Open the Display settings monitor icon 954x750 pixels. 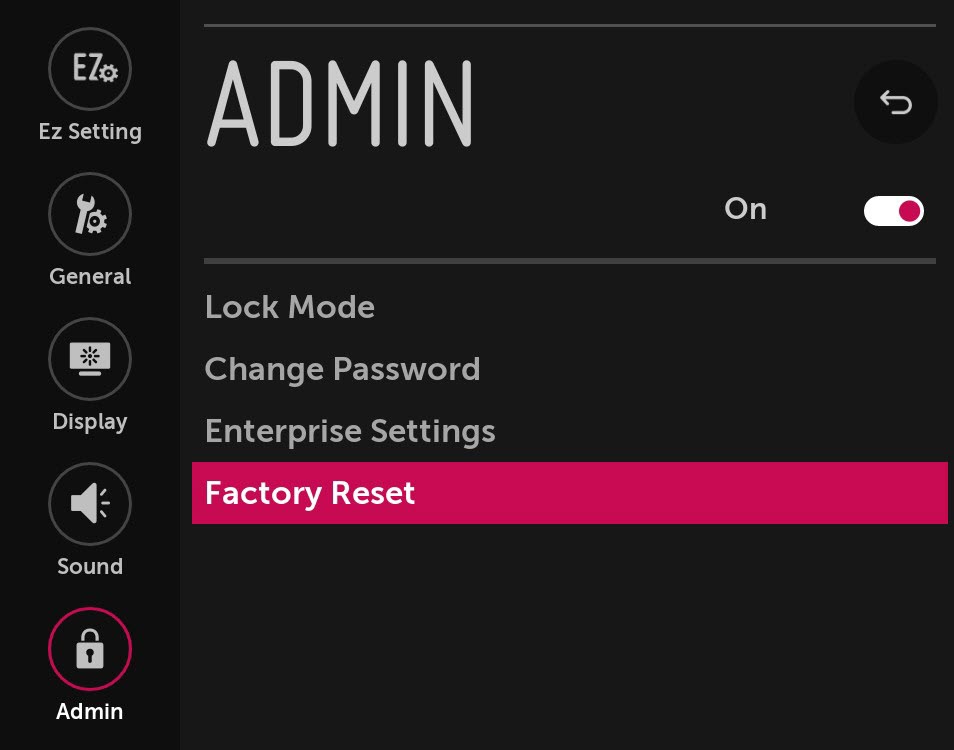click(x=90, y=358)
